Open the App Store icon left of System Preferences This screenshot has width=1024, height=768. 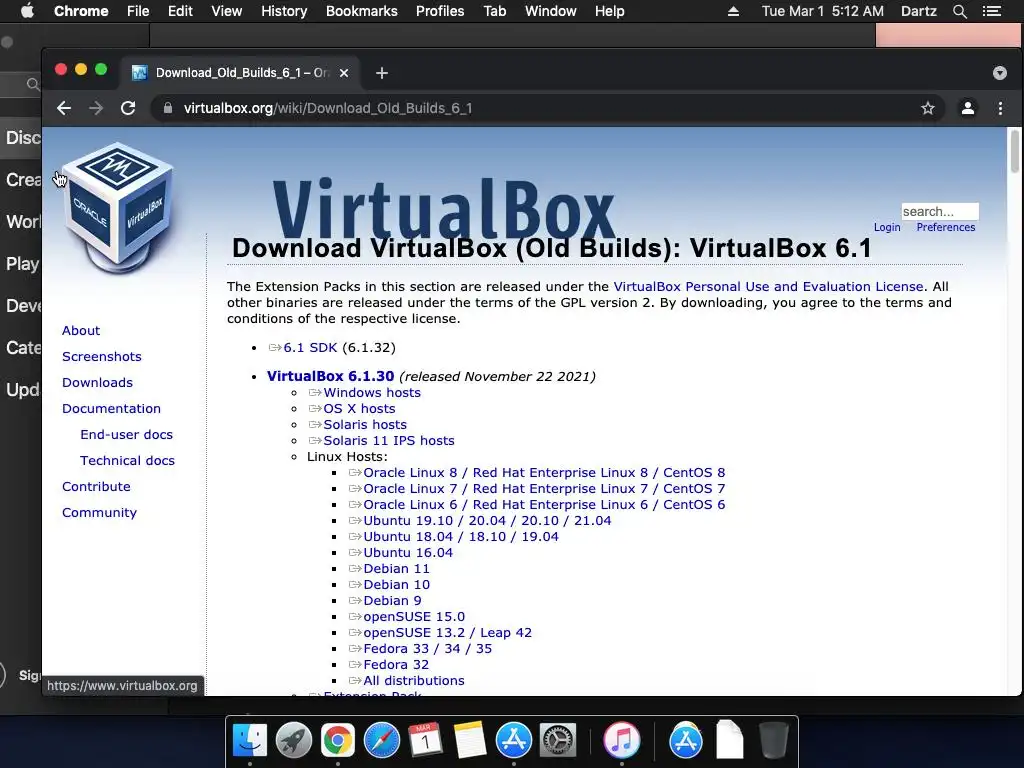click(x=513, y=741)
